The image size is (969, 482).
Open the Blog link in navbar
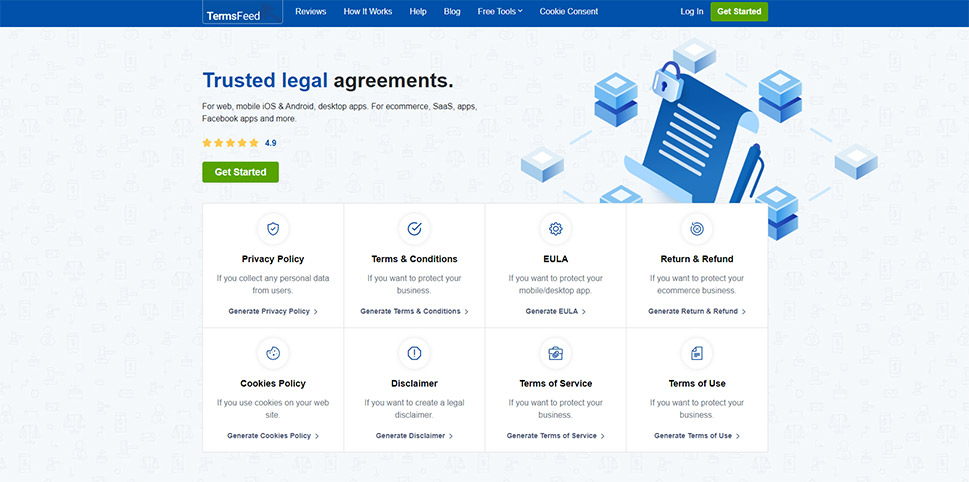click(452, 11)
